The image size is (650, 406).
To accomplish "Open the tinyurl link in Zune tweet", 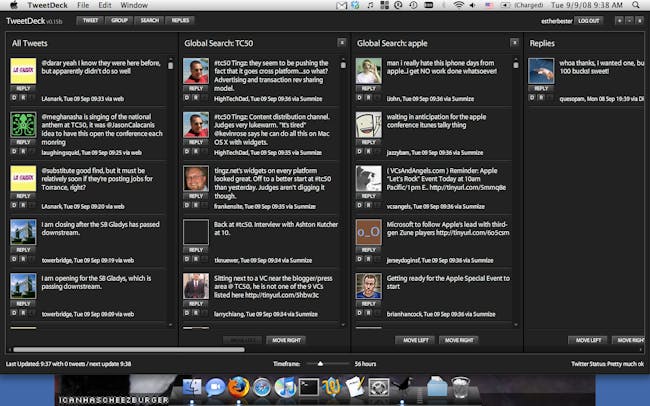I will point(473,233).
